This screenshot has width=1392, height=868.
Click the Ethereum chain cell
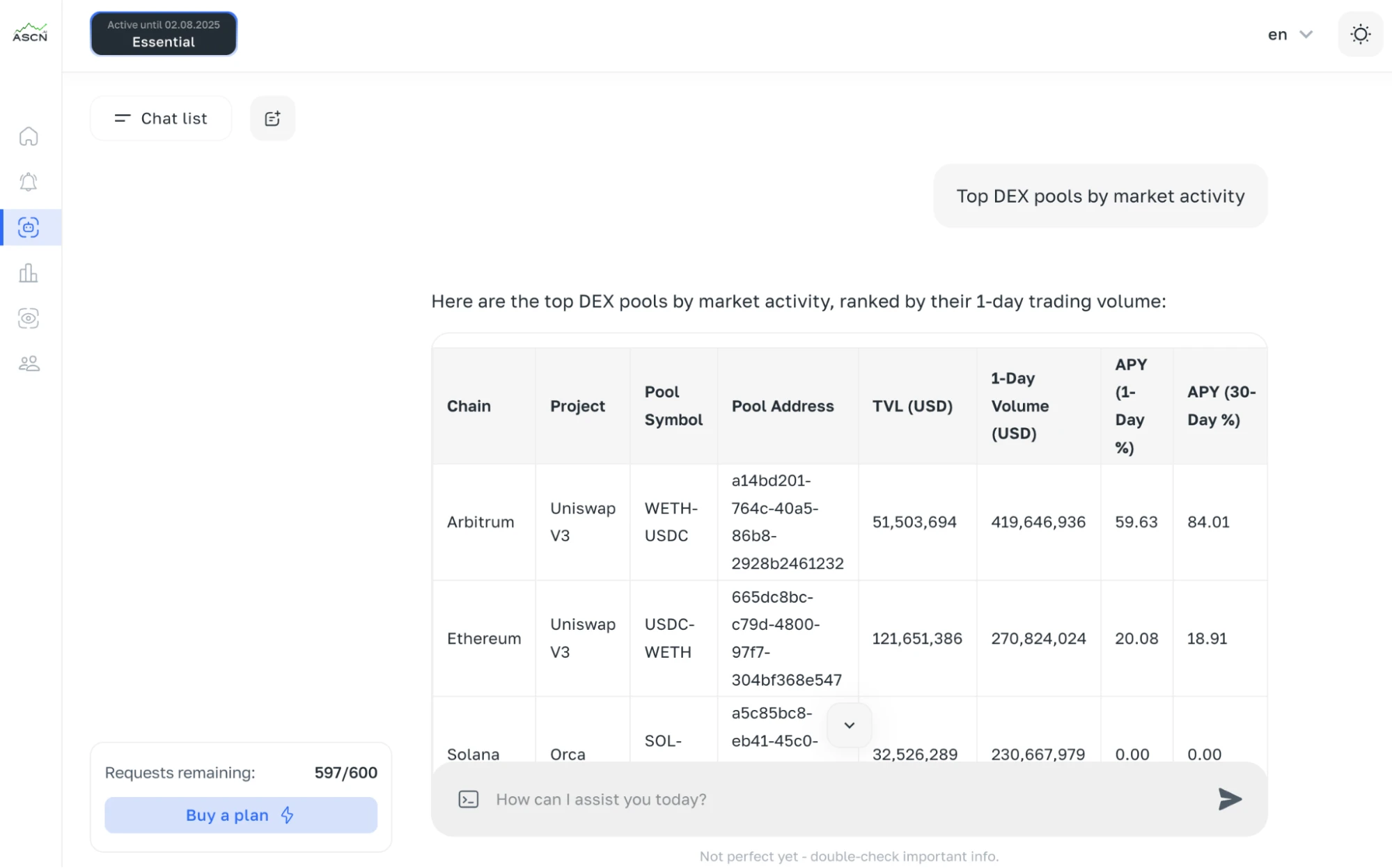(x=484, y=638)
